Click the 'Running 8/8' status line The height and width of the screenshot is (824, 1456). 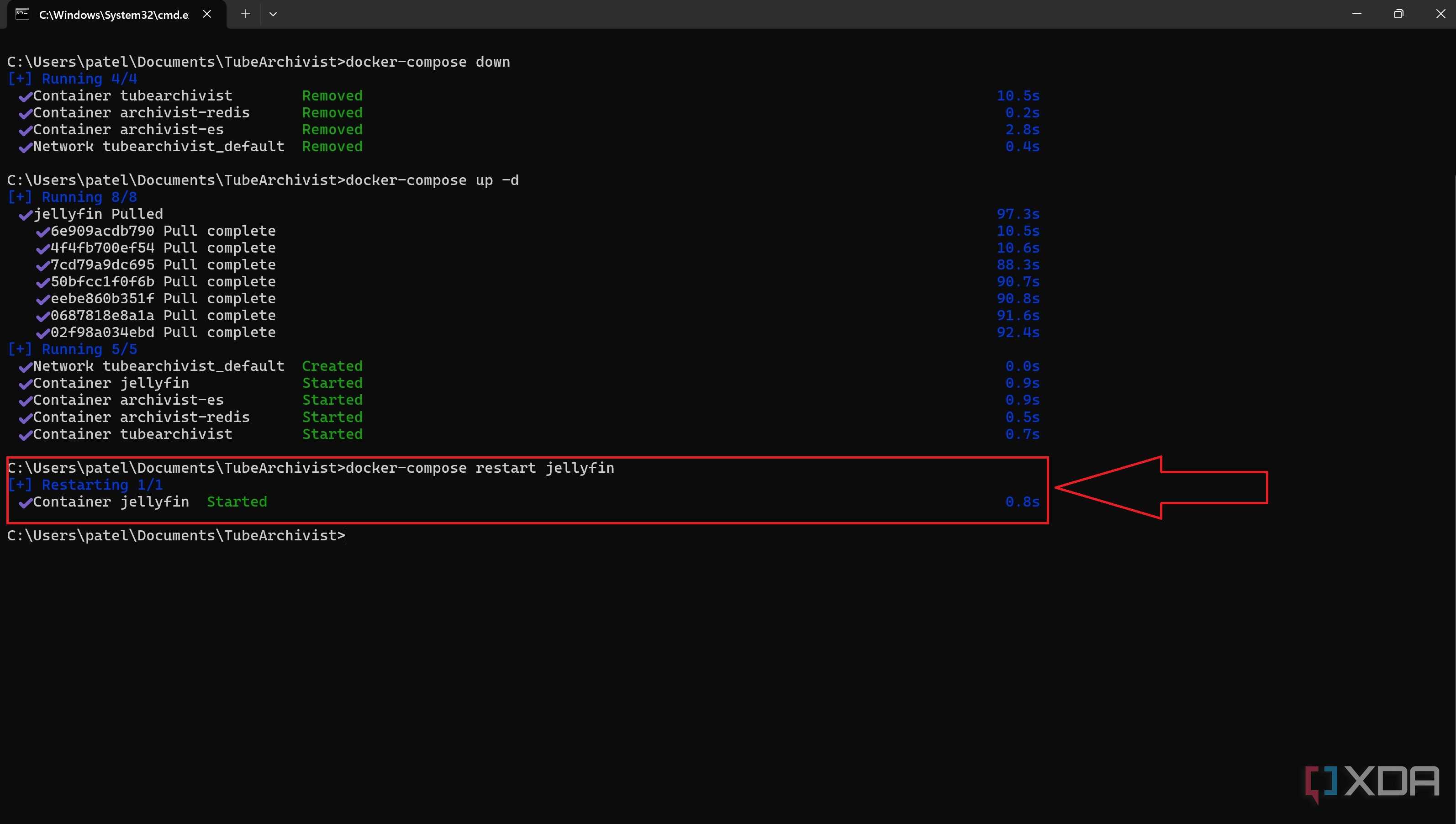[x=73, y=197]
